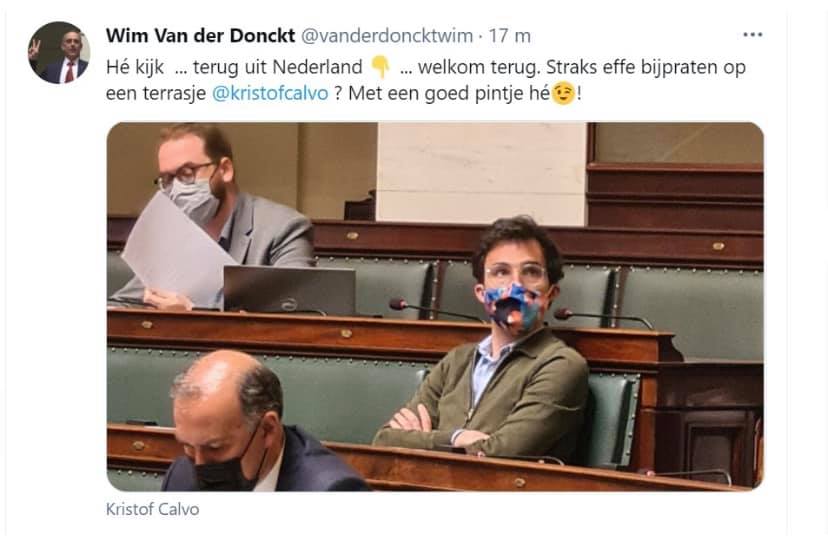Screen dimensions: 828x544
Task: Click the white sheet of paper in the photo
Action: [177, 248]
